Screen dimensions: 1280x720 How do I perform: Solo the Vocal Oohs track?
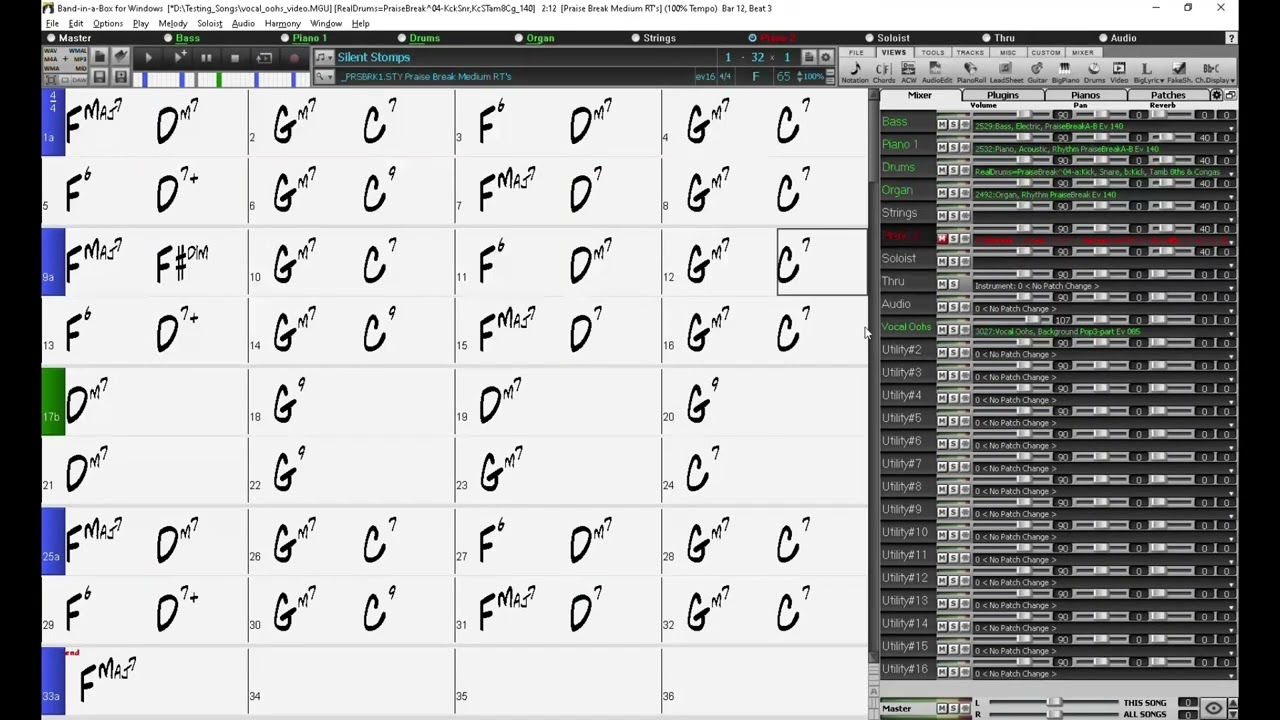tap(953, 329)
